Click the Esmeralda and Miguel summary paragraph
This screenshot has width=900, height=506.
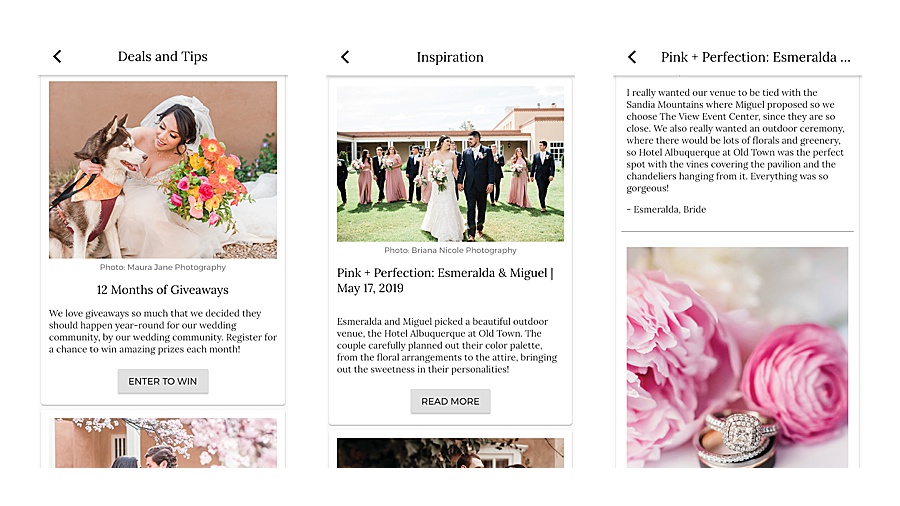[447, 345]
